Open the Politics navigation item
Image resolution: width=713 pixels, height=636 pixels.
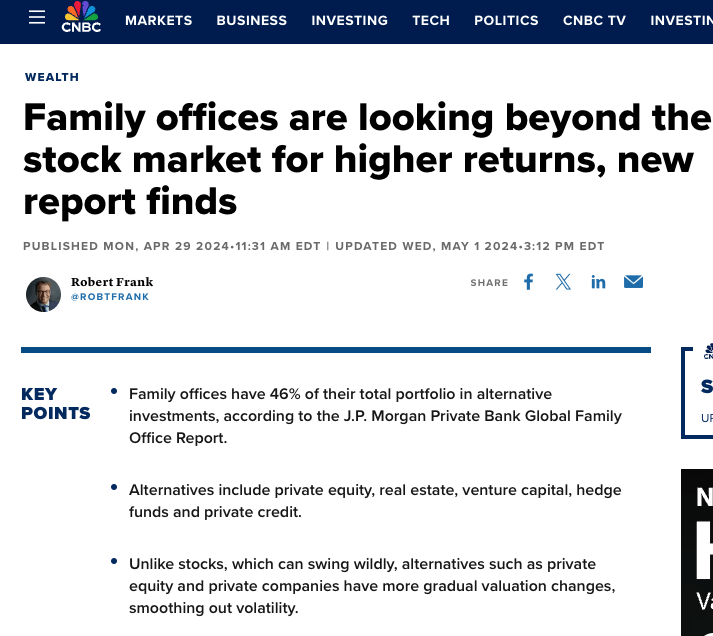point(506,20)
